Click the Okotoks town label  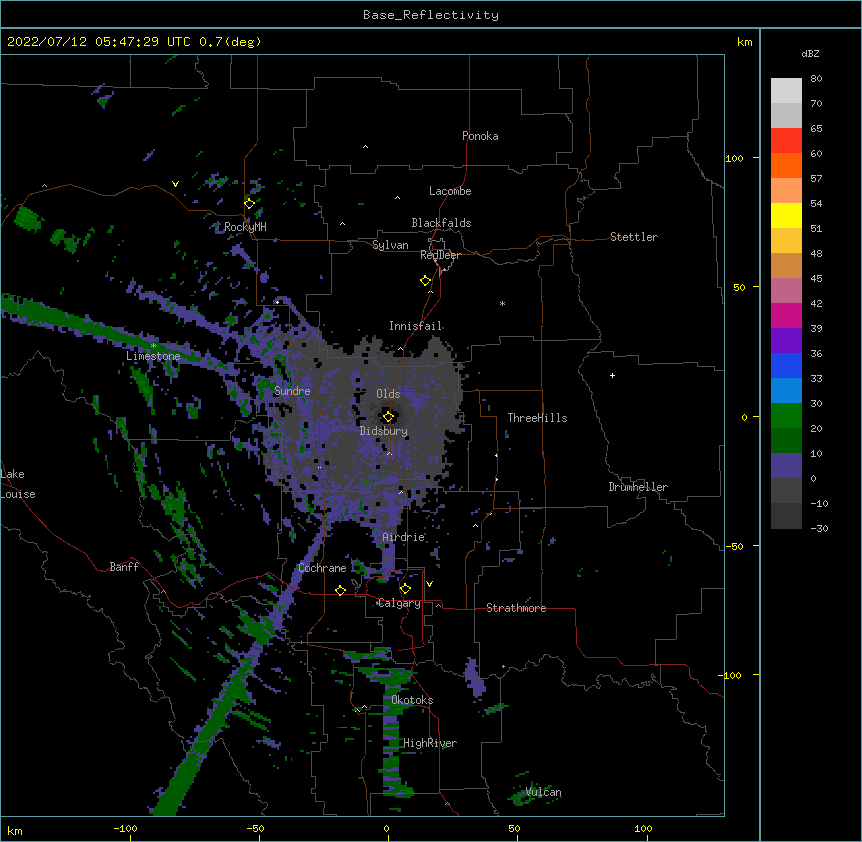pos(412,700)
